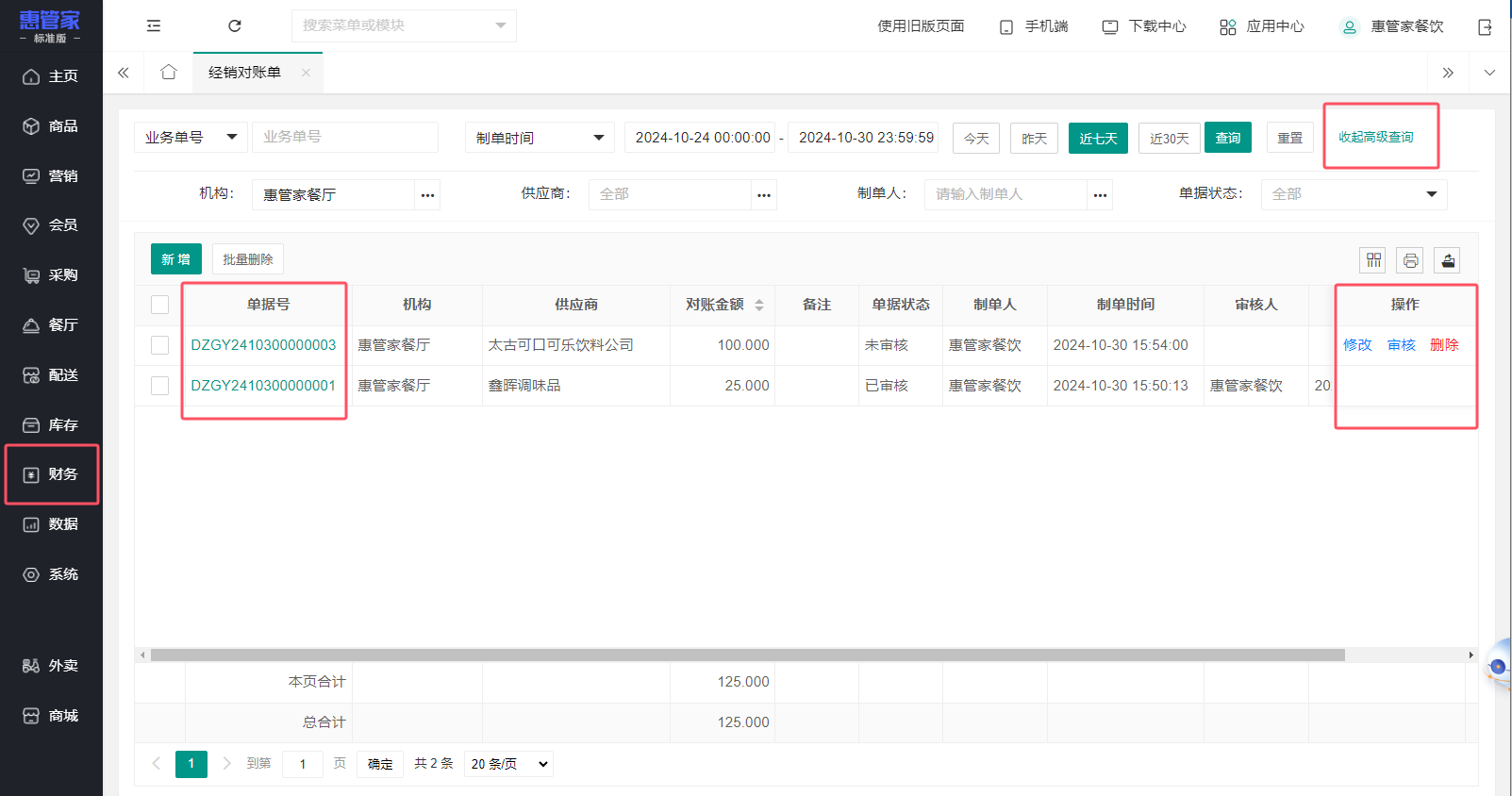Go to the home tab icon
Viewport: 1512px width, 796px height.
pyautogui.click(x=169, y=73)
